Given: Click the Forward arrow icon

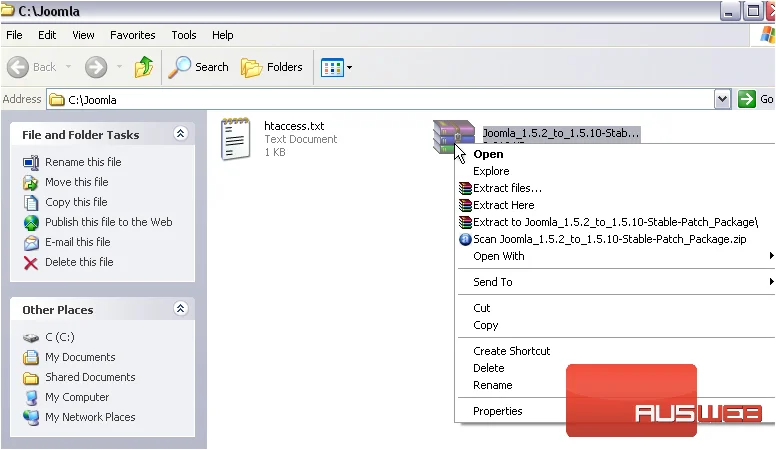Looking at the screenshot, I should click(x=96, y=67).
